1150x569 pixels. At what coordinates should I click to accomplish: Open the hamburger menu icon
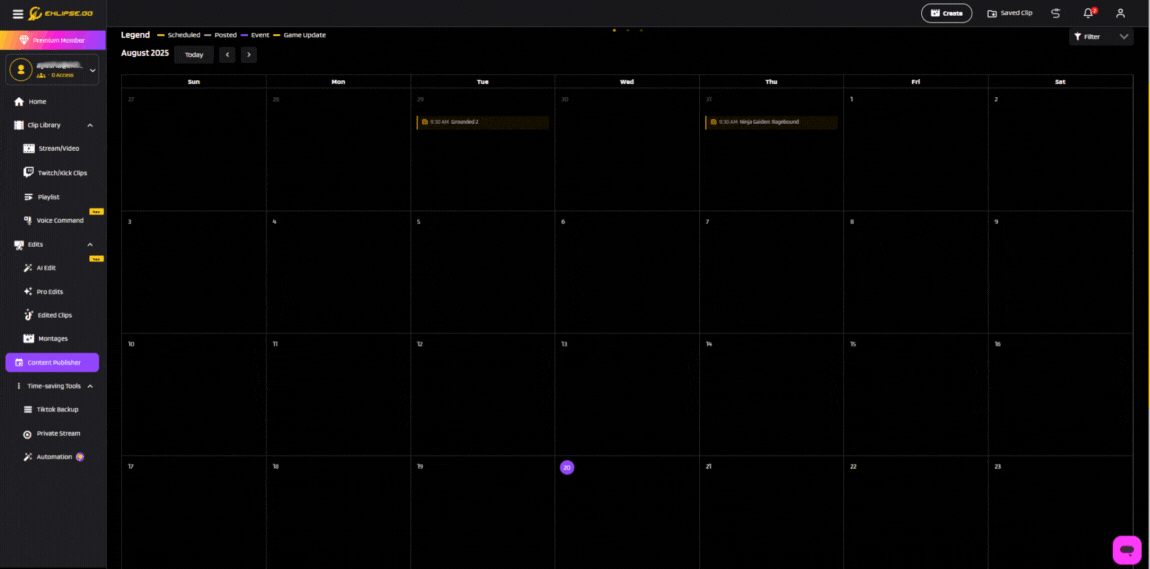(x=18, y=14)
